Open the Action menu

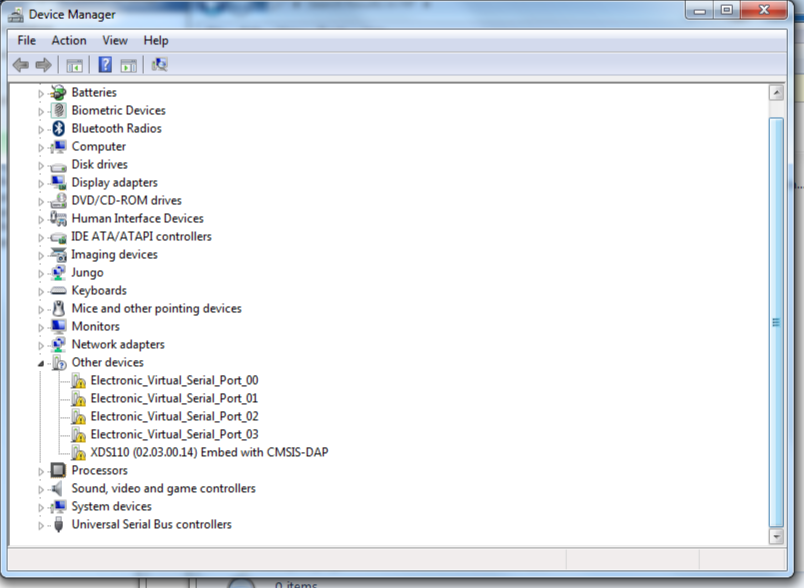(x=69, y=40)
